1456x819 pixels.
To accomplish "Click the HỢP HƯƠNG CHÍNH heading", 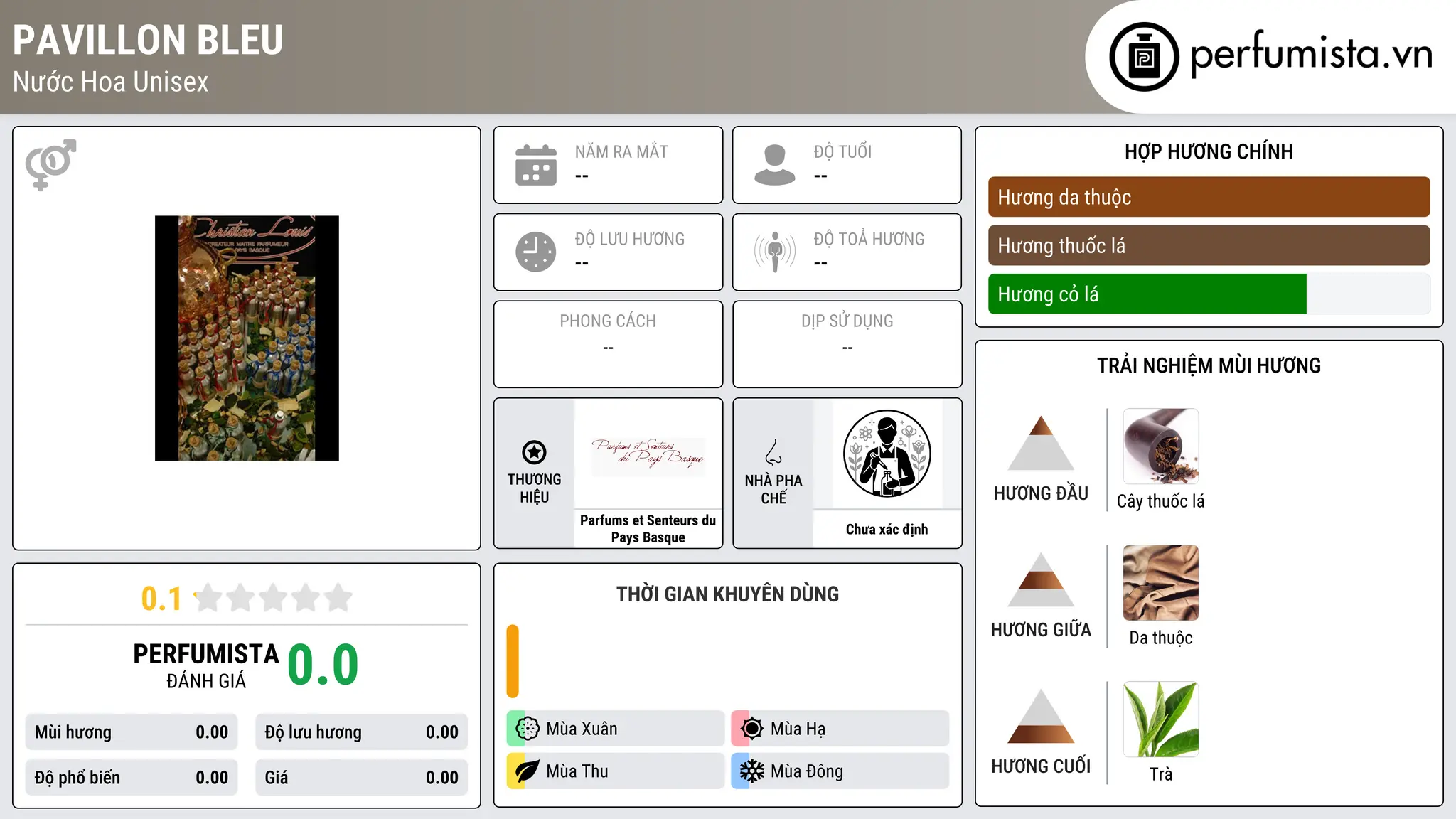I will pyautogui.click(x=1209, y=151).
